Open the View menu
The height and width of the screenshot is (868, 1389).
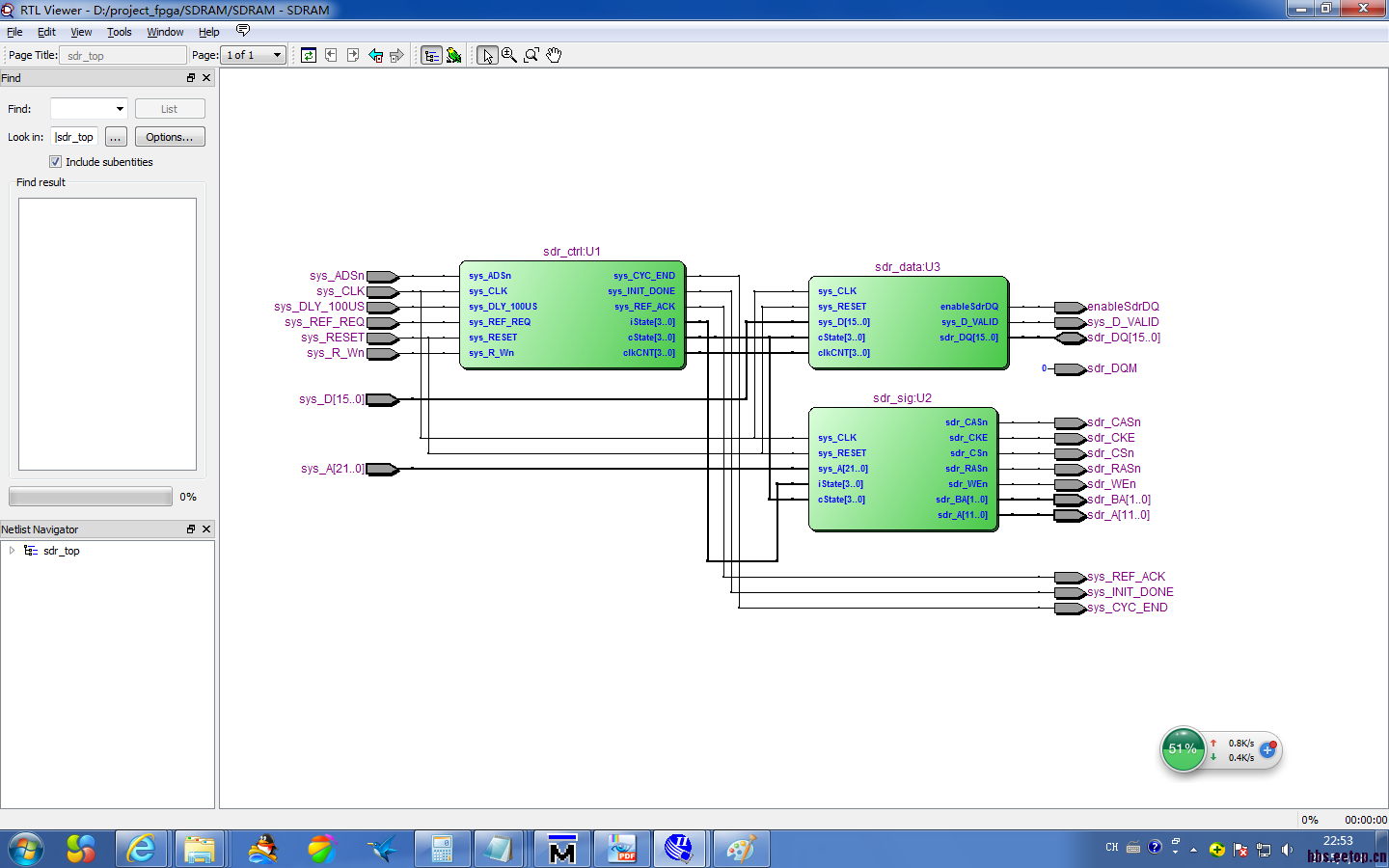coord(81,32)
